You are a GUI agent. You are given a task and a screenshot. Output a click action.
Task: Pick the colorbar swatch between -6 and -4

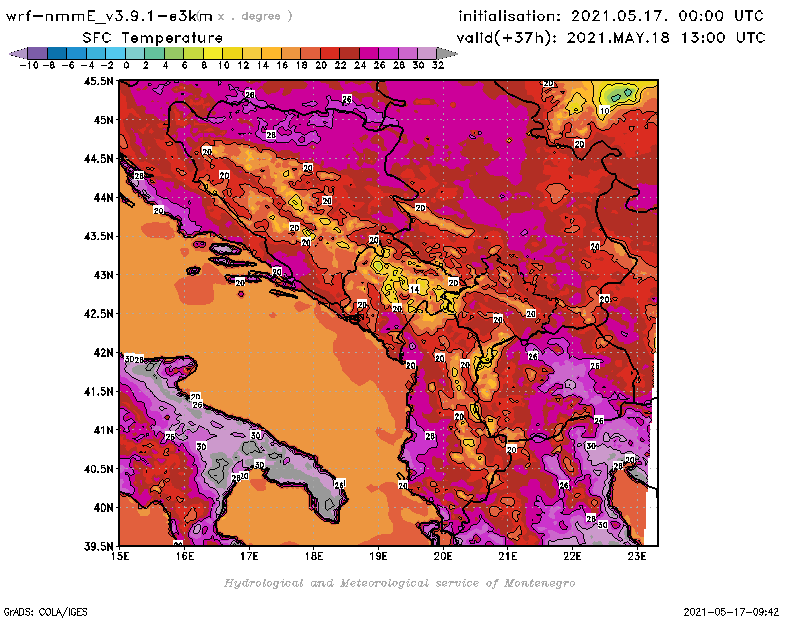77,53
